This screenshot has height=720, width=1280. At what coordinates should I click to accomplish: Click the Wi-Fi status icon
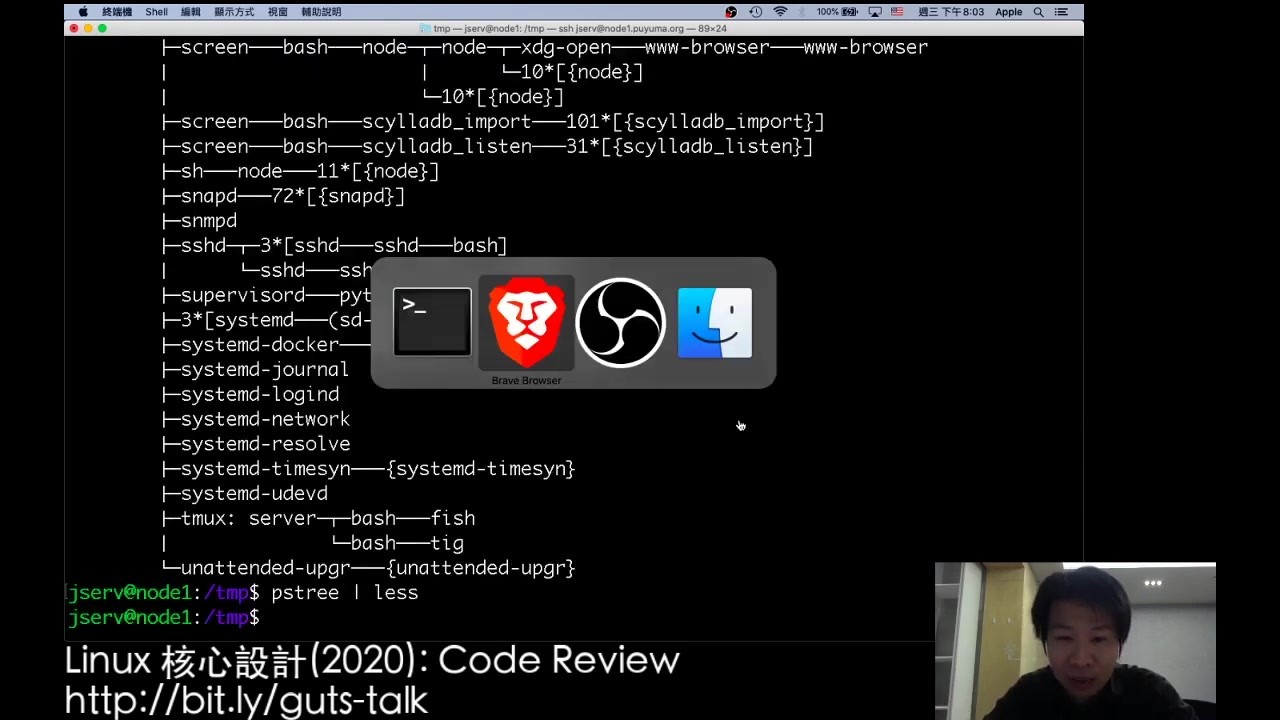click(780, 11)
